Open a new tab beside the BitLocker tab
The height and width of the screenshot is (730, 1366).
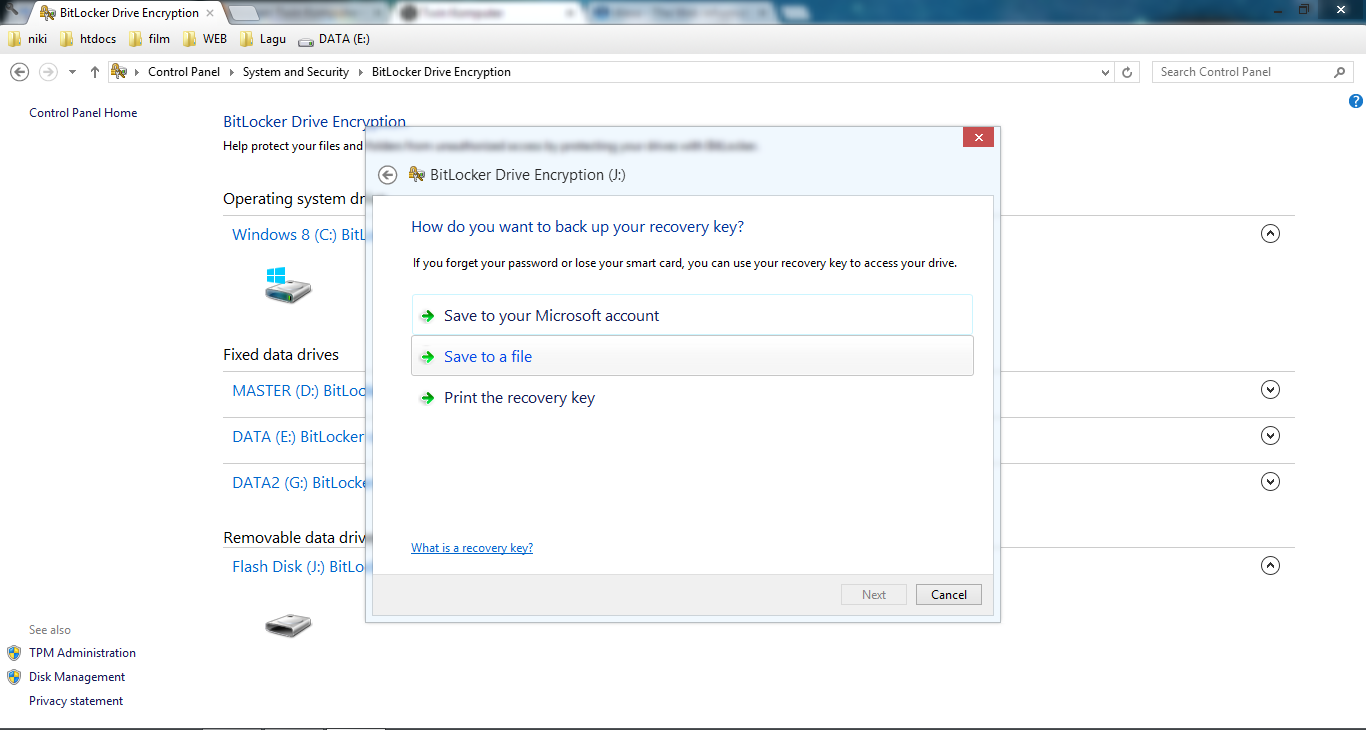[x=245, y=13]
